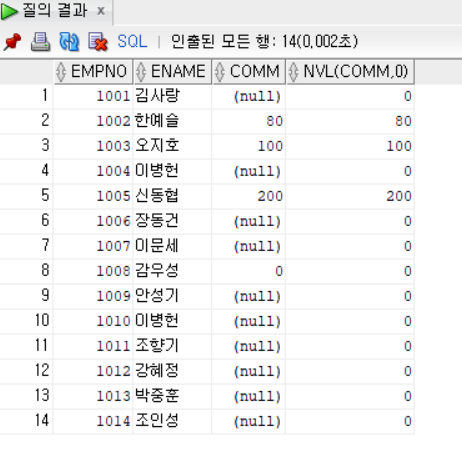462x450 pixels.
Task: Select row number 14 header
Action: (26, 421)
